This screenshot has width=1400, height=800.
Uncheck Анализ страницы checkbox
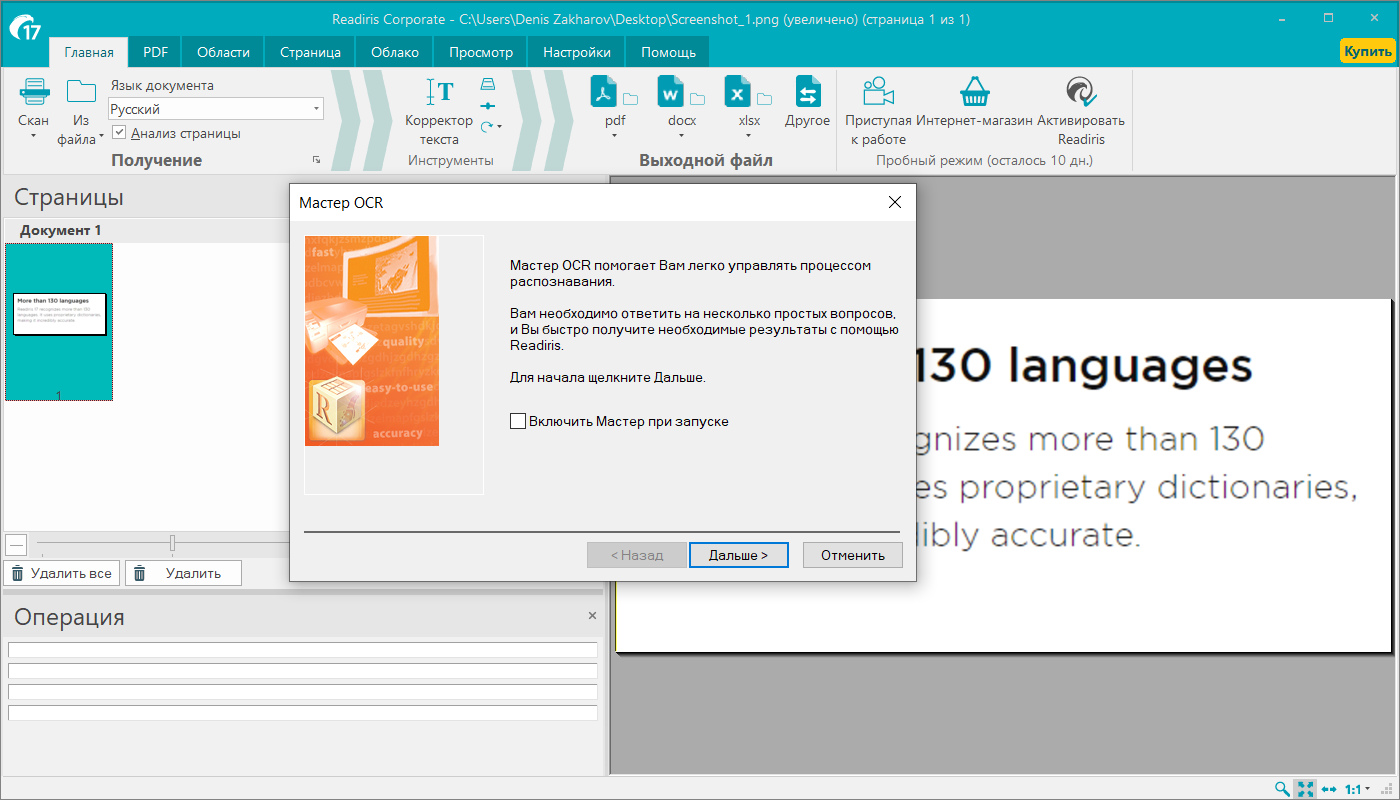pyautogui.click(x=119, y=133)
